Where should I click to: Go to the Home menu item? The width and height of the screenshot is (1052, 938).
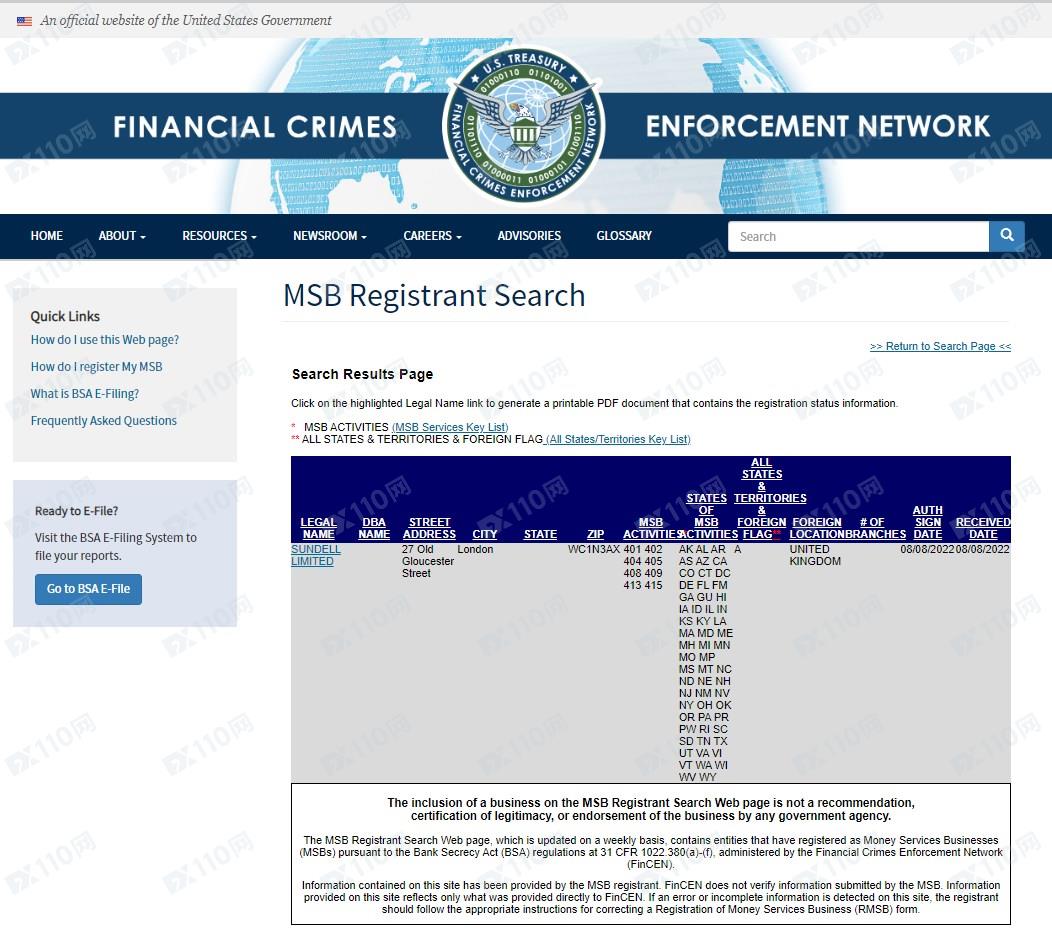[46, 236]
